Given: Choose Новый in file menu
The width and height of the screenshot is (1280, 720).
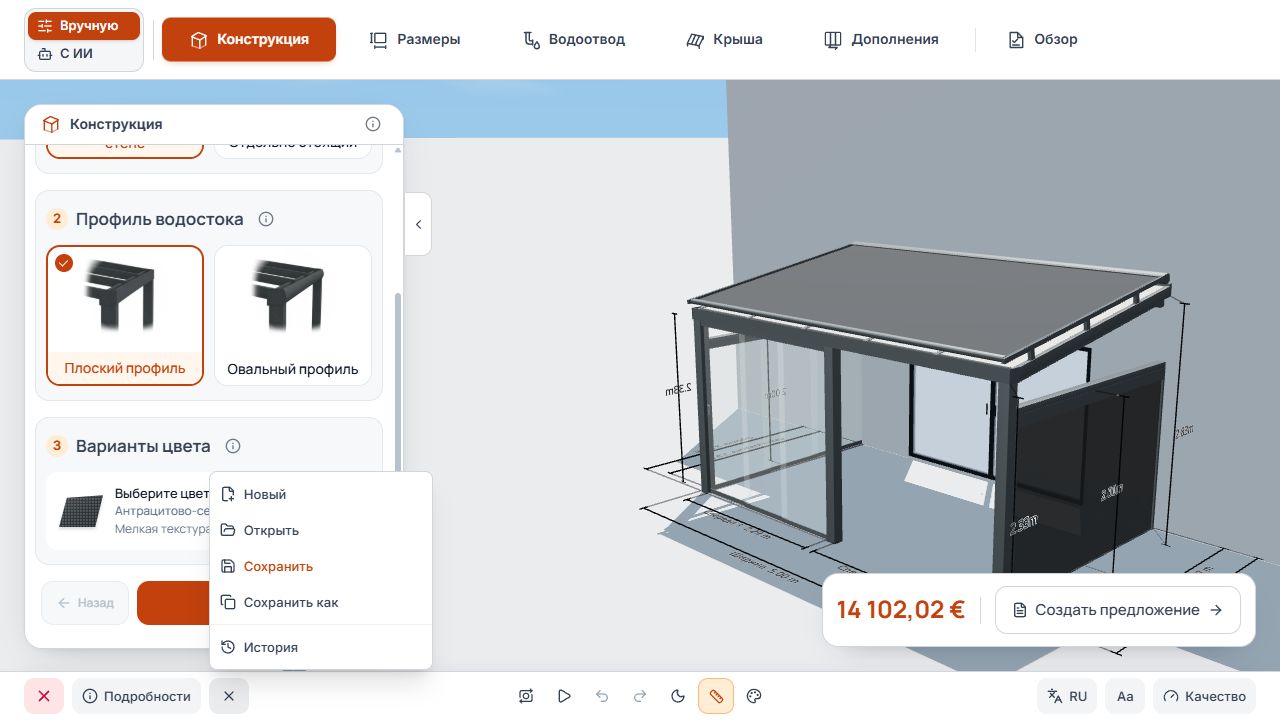Looking at the screenshot, I should (321, 494).
